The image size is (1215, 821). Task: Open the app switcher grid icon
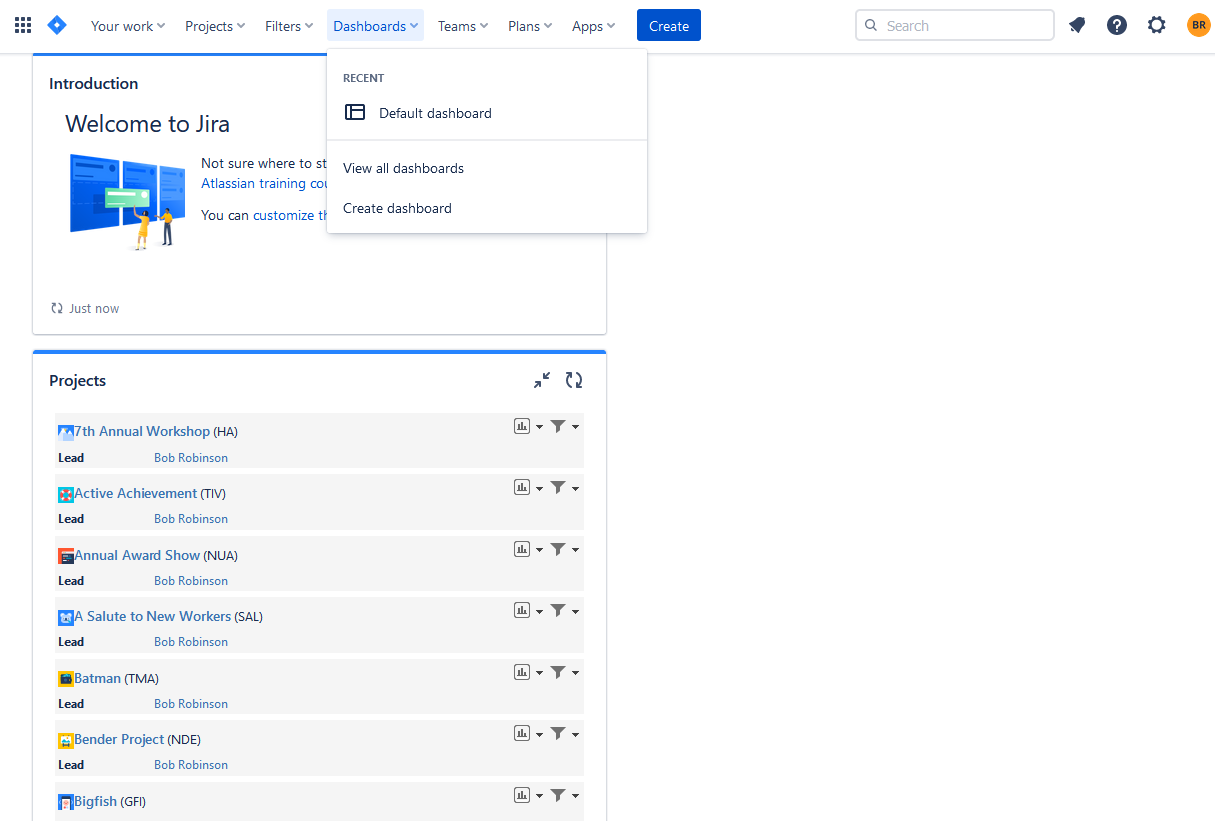[x=23, y=26]
